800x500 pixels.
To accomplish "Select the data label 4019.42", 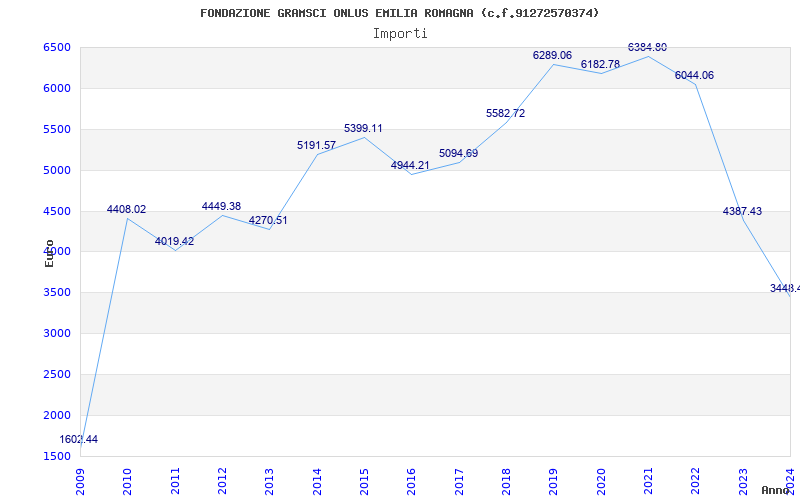I will click(174, 241).
